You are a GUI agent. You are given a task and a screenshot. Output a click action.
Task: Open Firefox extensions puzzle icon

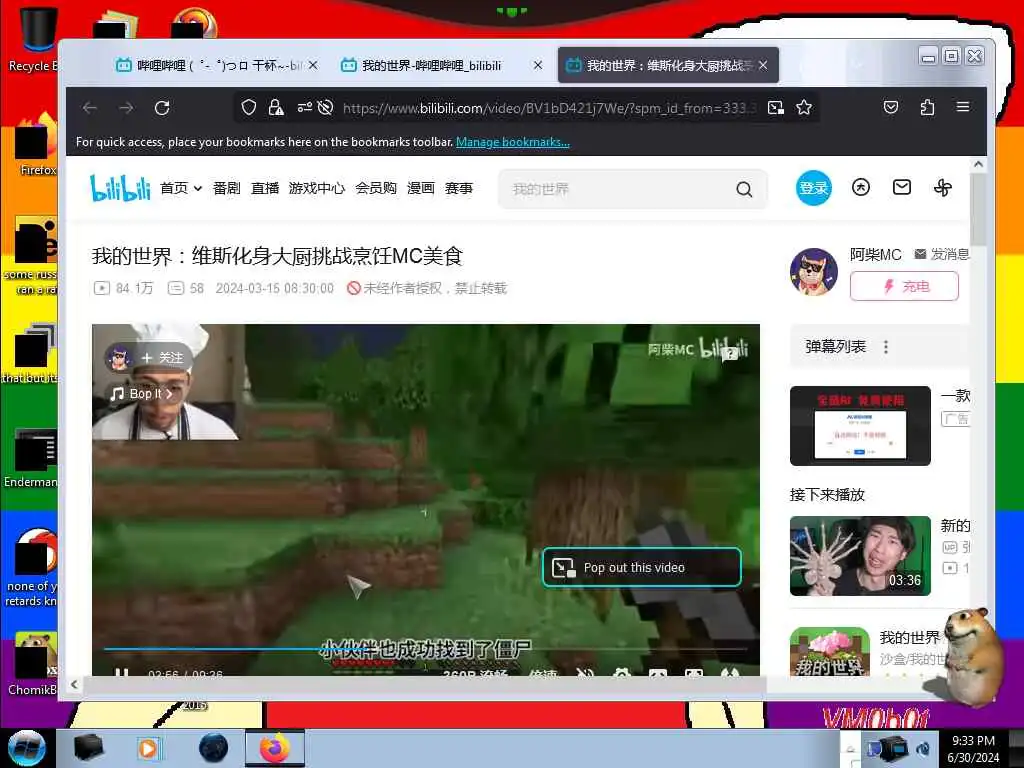click(927, 107)
